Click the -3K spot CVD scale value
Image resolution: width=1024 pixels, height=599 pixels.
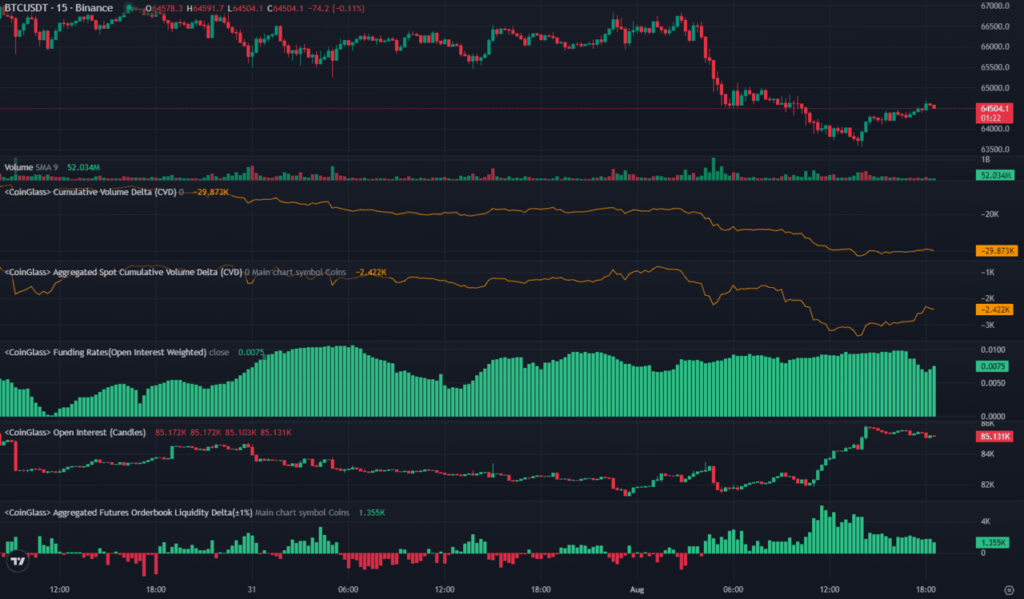(x=987, y=325)
